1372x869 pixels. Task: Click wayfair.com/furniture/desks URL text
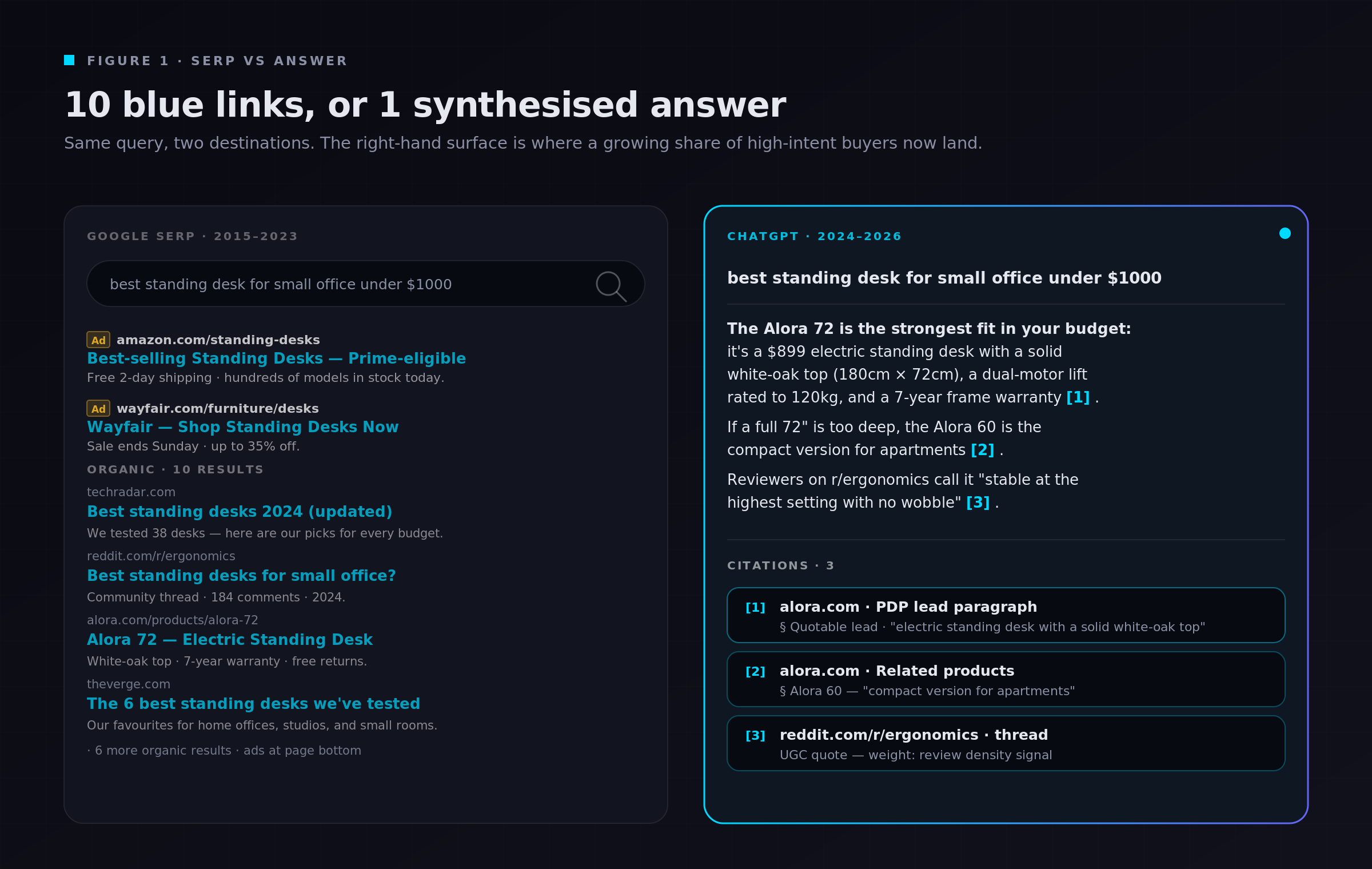pos(218,409)
